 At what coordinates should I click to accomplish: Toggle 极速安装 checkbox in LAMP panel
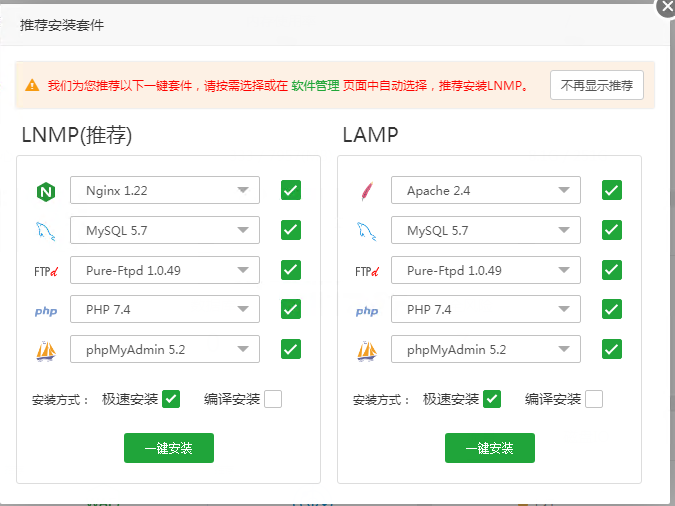491,399
